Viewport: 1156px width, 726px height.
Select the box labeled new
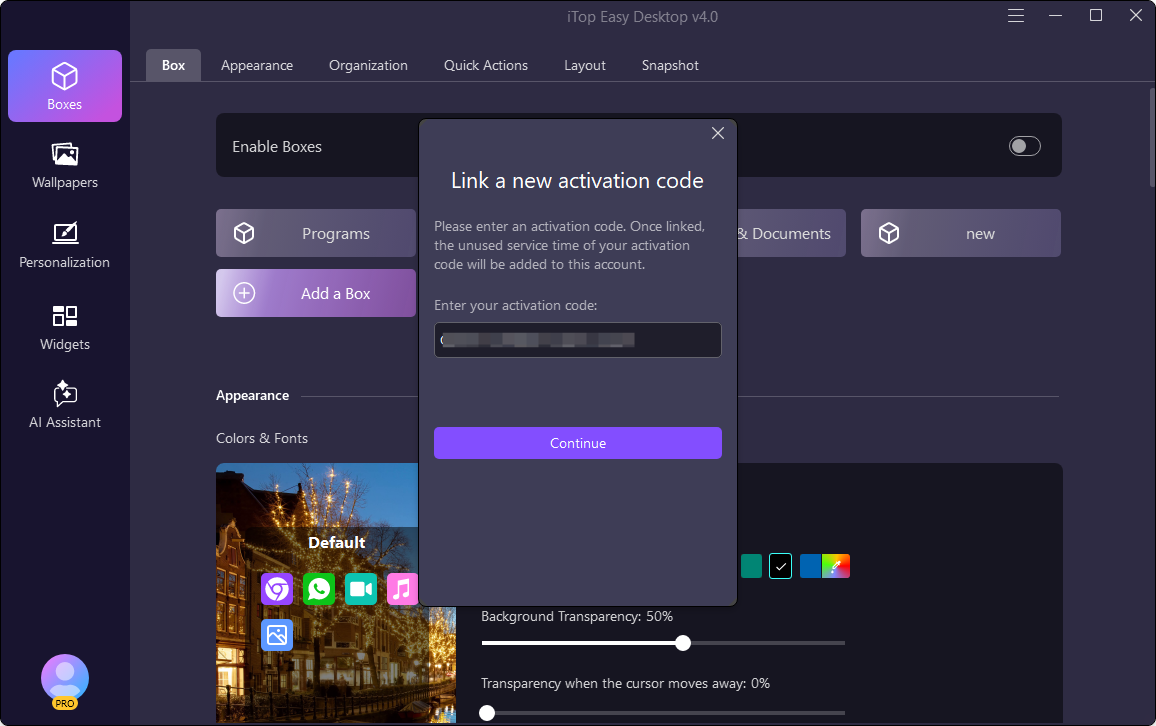click(x=960, y=233)
